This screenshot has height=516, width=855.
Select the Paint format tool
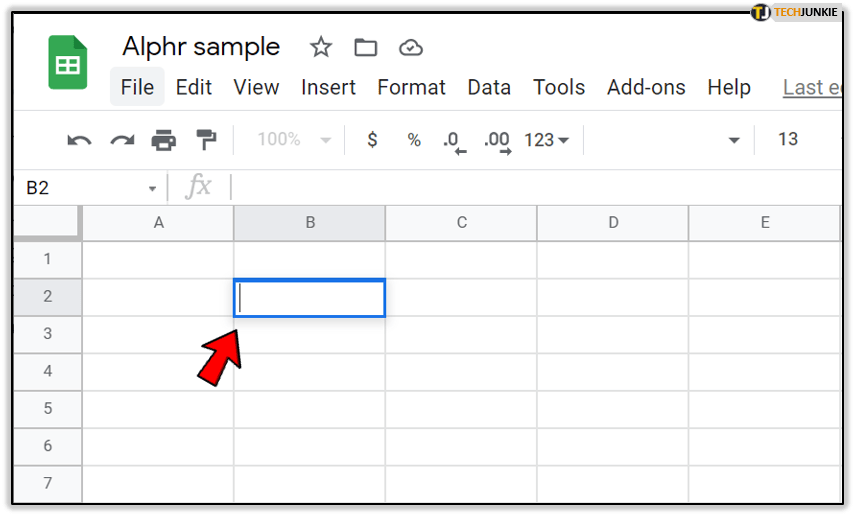point(206,140)
